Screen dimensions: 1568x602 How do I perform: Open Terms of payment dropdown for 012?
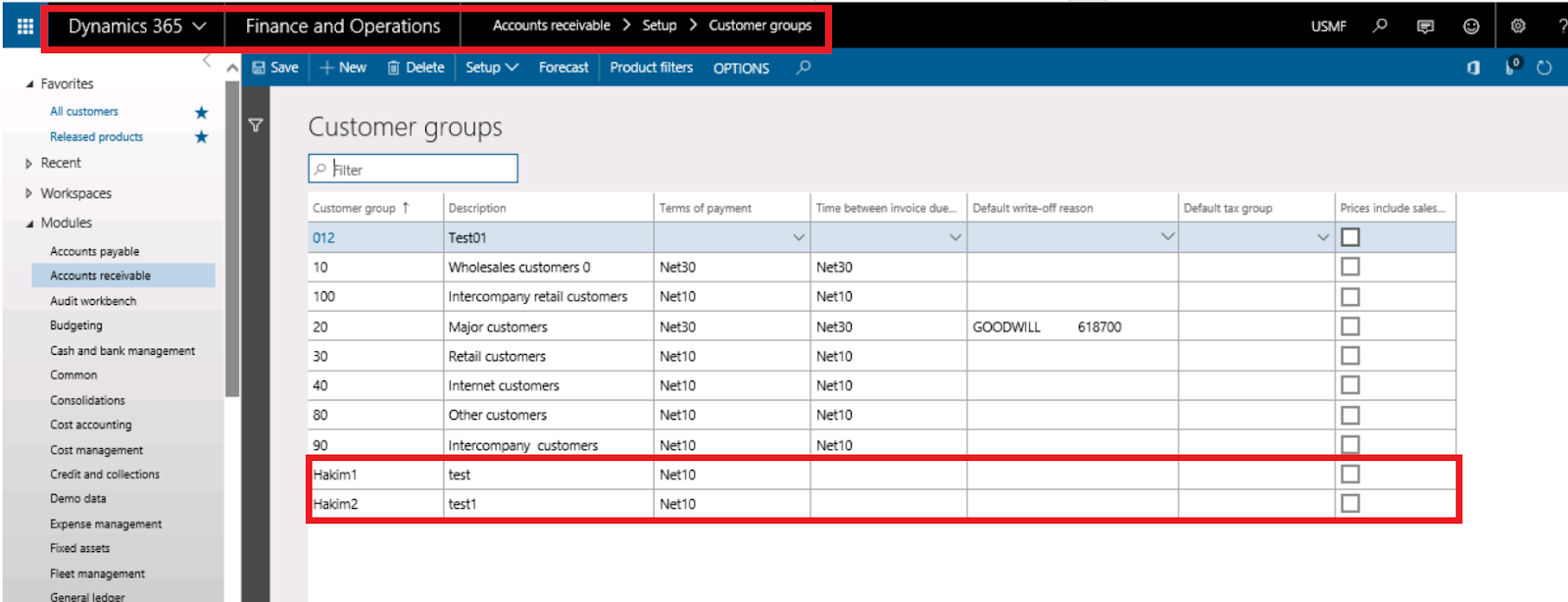coord(799,237)
